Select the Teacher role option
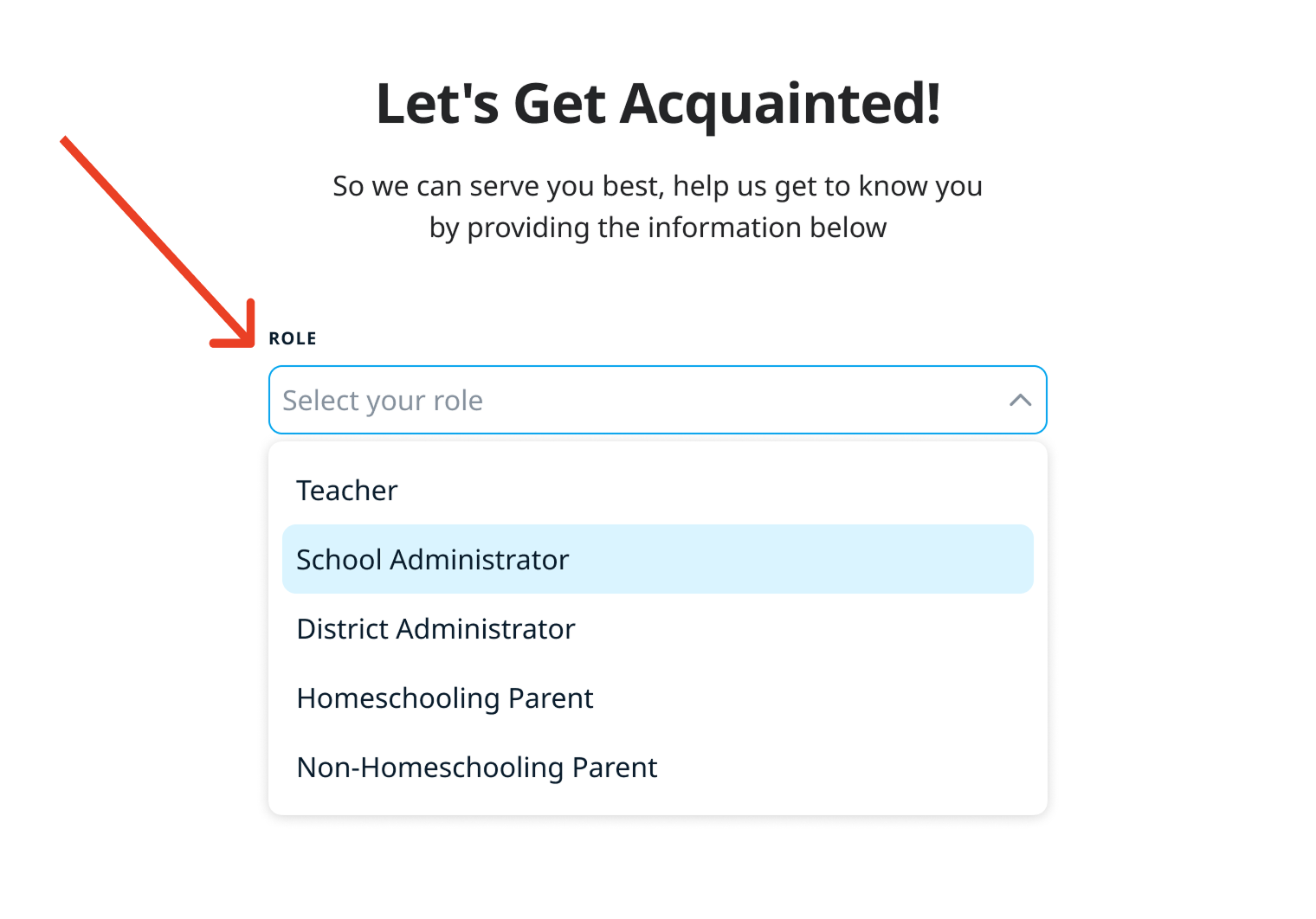This screenshot has height=919, width=1316. (346, 491)
